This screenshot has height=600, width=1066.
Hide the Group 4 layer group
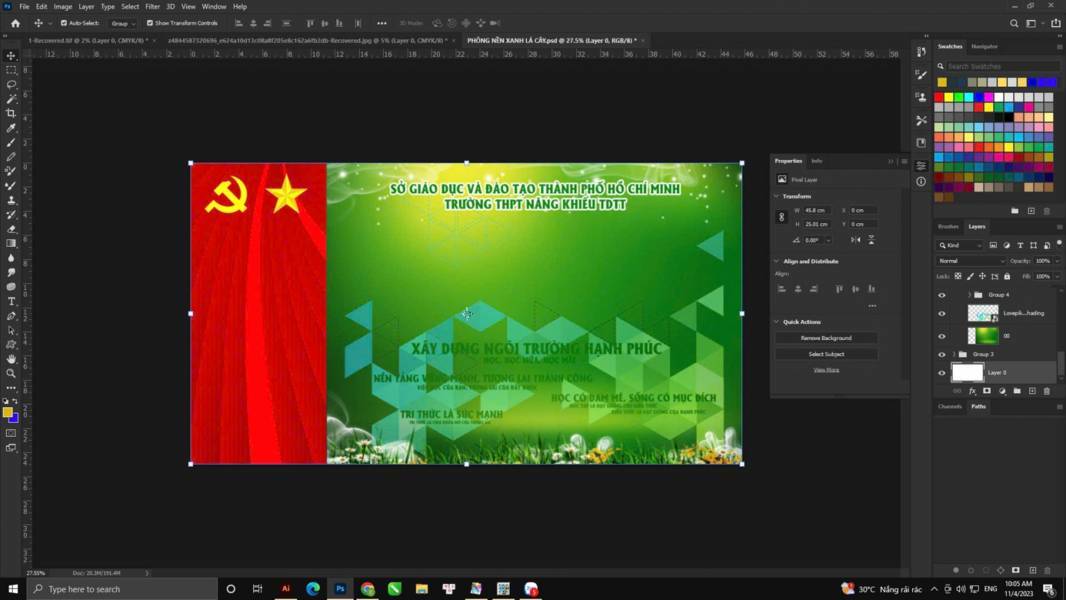click(x=942, y=295)
